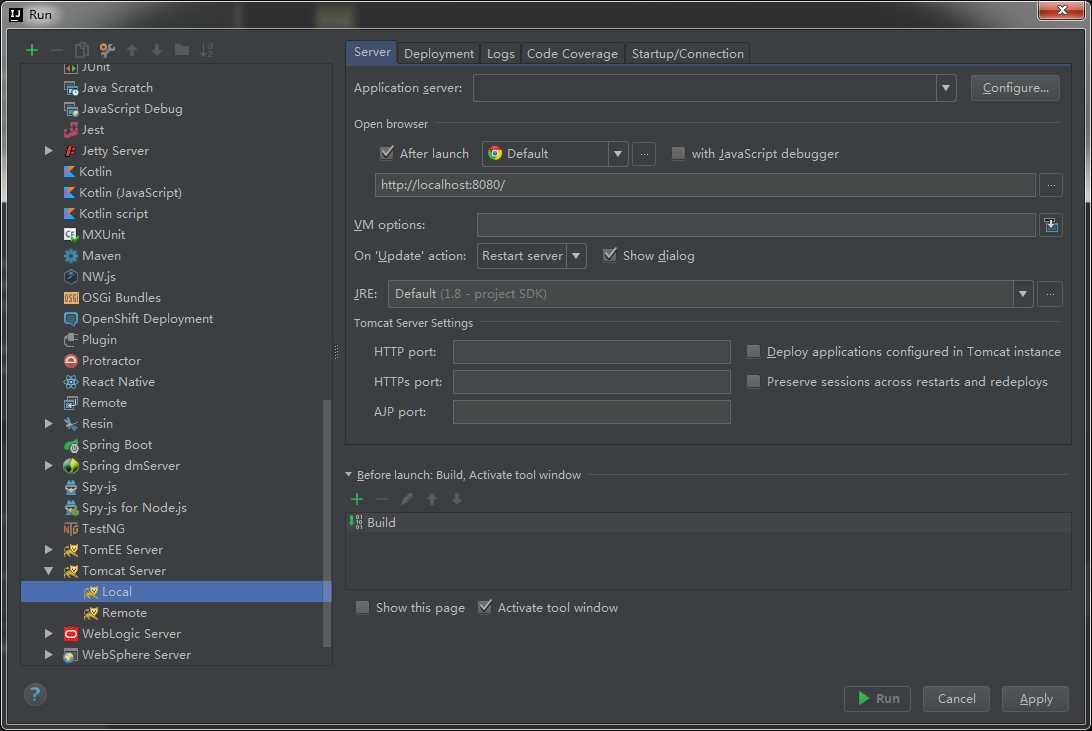Select MXUnit configuration type
The width and height of the screenshot is (1092, 731).
(103, 235)
